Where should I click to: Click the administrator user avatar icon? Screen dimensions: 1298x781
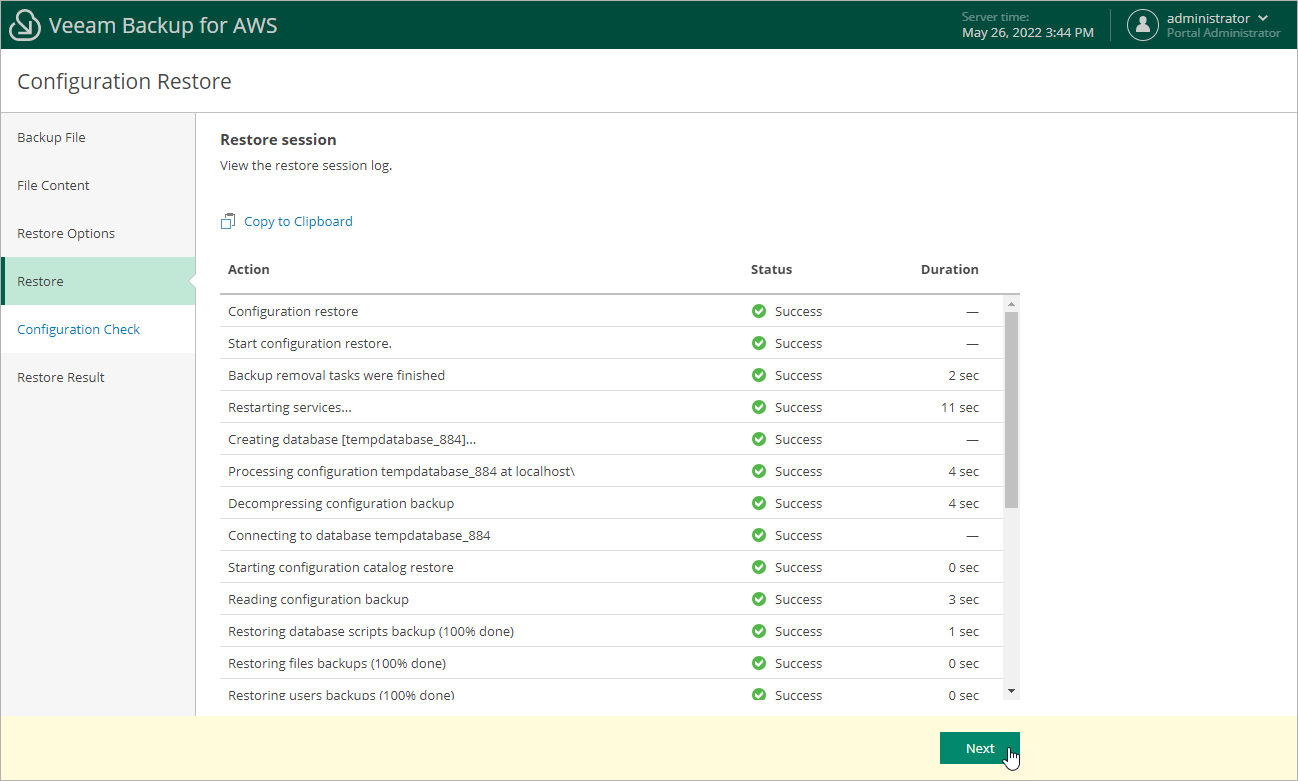tap(1143, 25)
